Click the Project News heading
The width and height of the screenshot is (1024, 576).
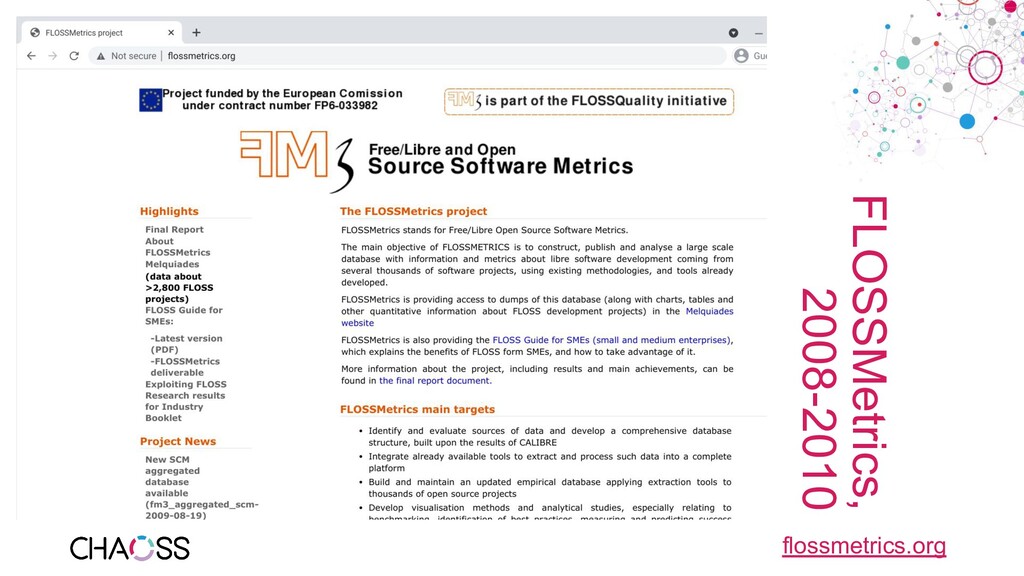click(x=178, y=441)
